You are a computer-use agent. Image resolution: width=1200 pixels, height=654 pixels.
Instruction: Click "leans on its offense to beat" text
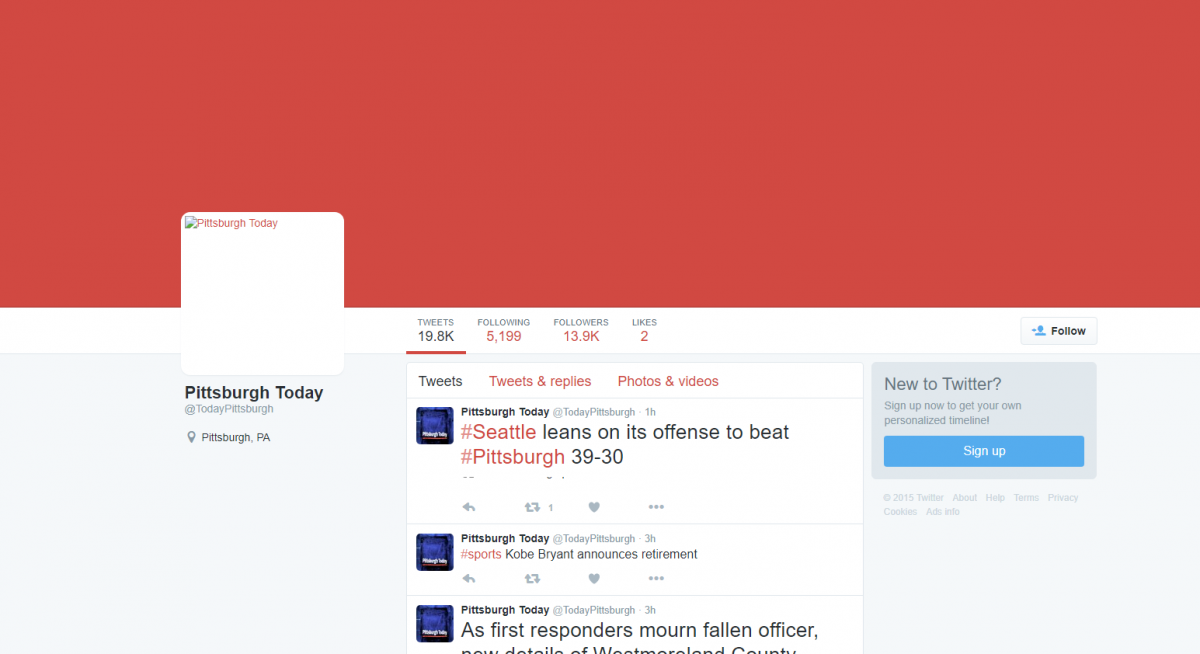point(666,432)
